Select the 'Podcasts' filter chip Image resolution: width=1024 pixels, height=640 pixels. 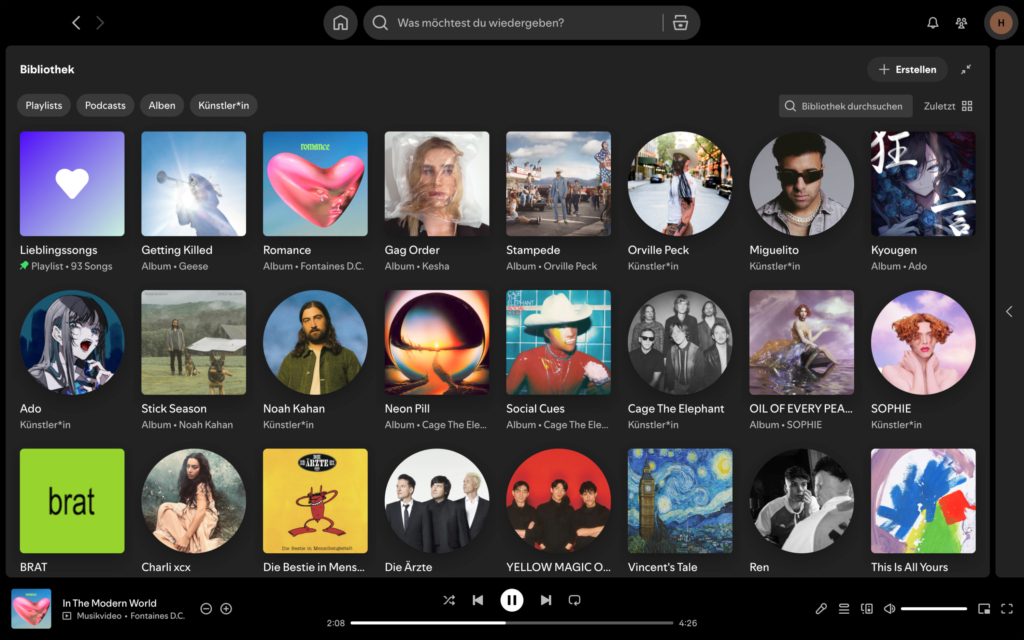tap(104, 105)
